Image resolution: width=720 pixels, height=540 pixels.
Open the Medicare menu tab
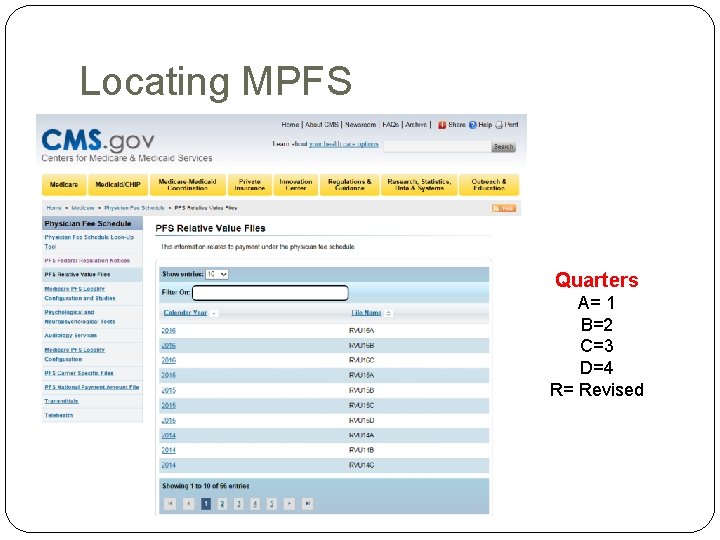click(64, 185)
